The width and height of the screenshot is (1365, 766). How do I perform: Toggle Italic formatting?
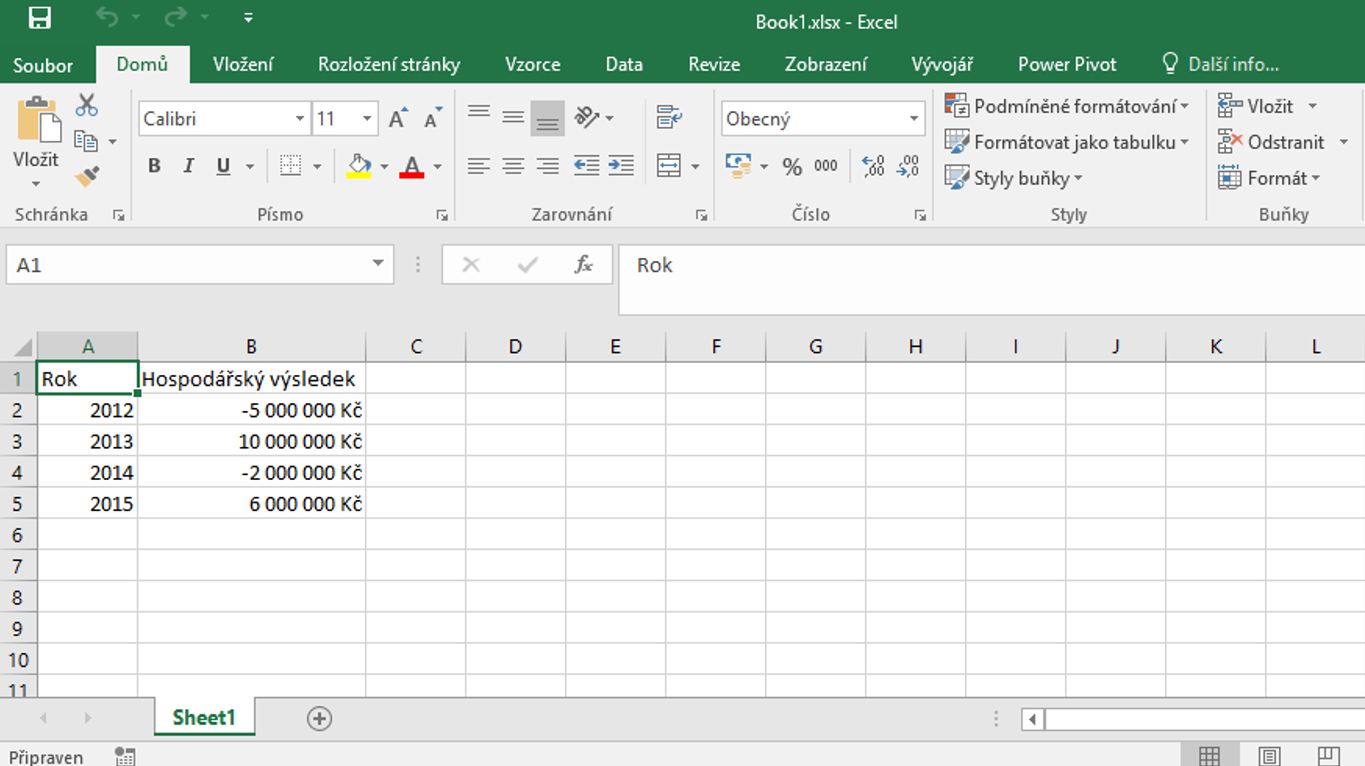coord(188,166)
